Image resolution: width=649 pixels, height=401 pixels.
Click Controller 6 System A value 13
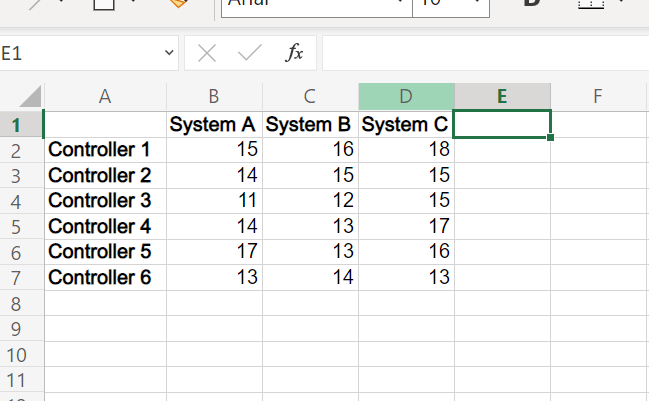pyautogui.click(x=214, y=278)
